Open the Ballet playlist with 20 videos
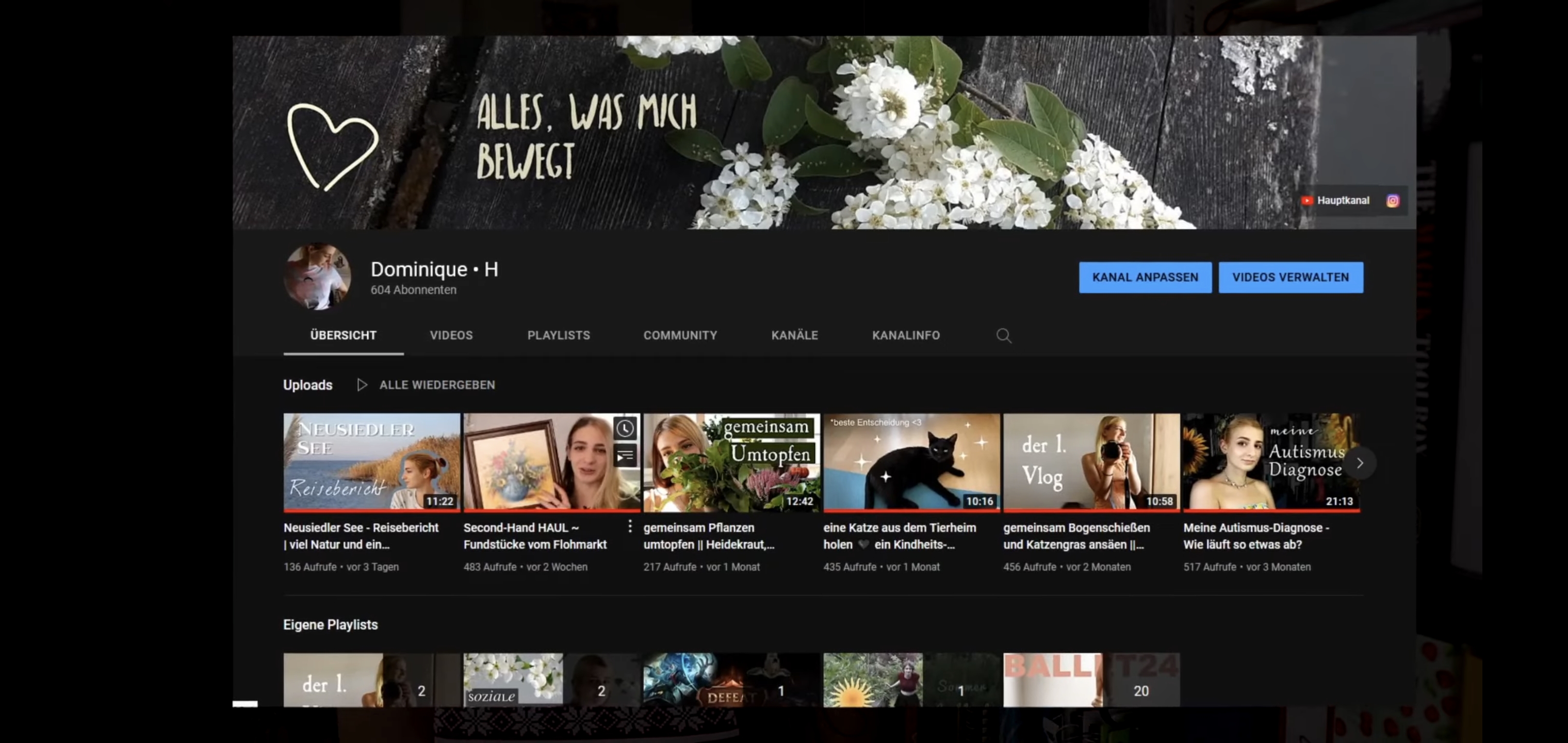The height and width of the screenshot is (743, 1568). pyautogui.click(x=1091, y=680)
